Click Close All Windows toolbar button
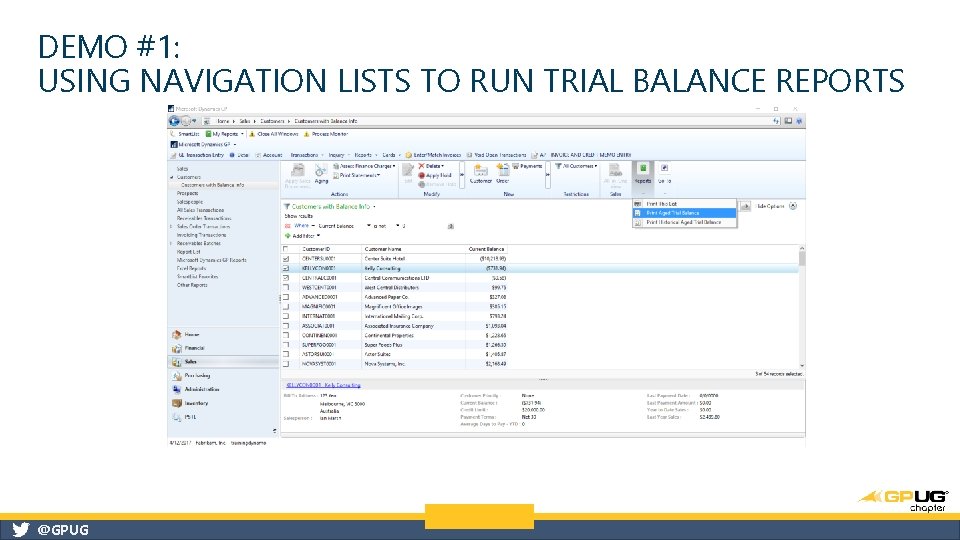This screenshot has width=960, height=540. [x=273, y=134]
